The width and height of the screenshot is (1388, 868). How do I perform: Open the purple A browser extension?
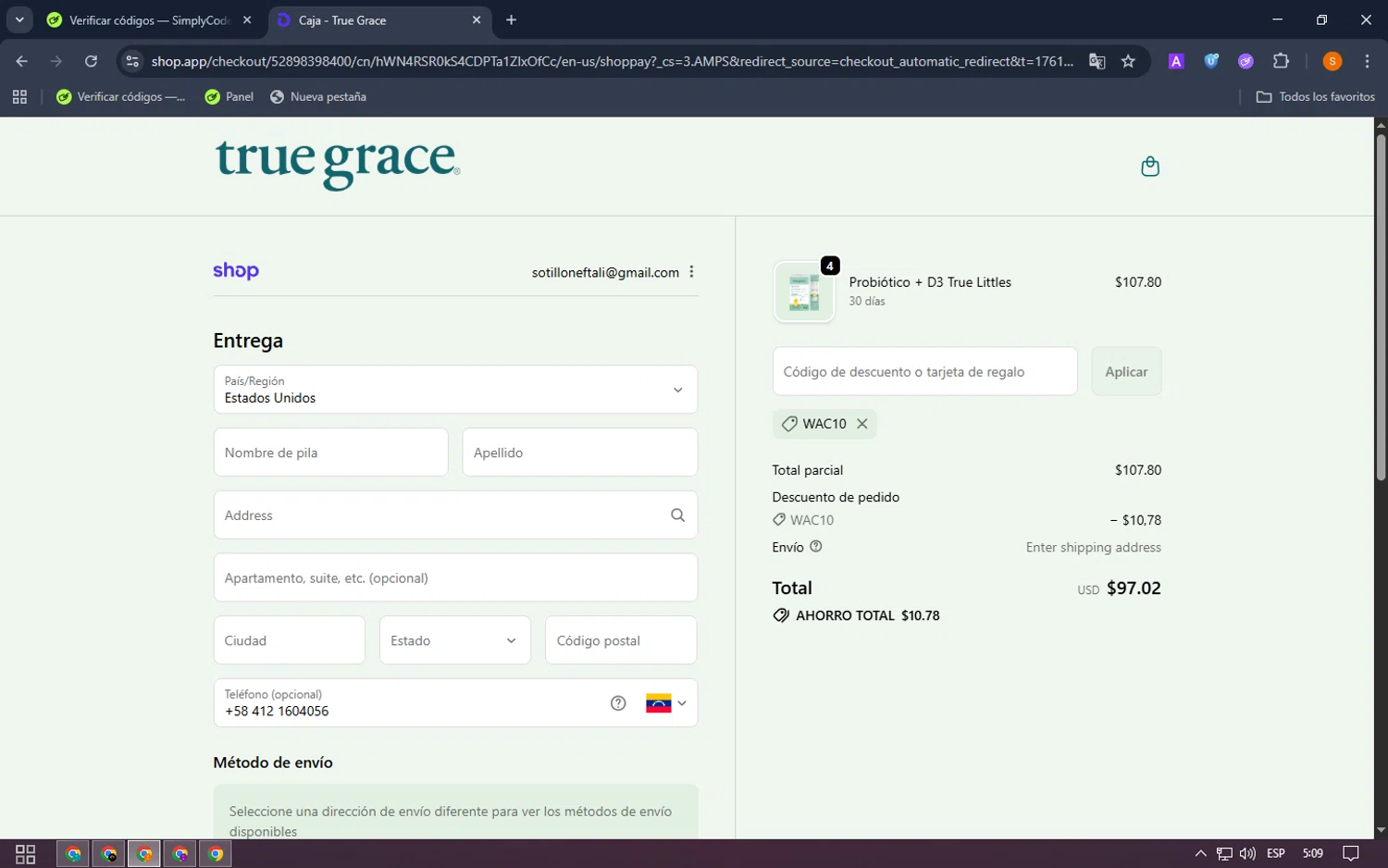point(1176,61)
